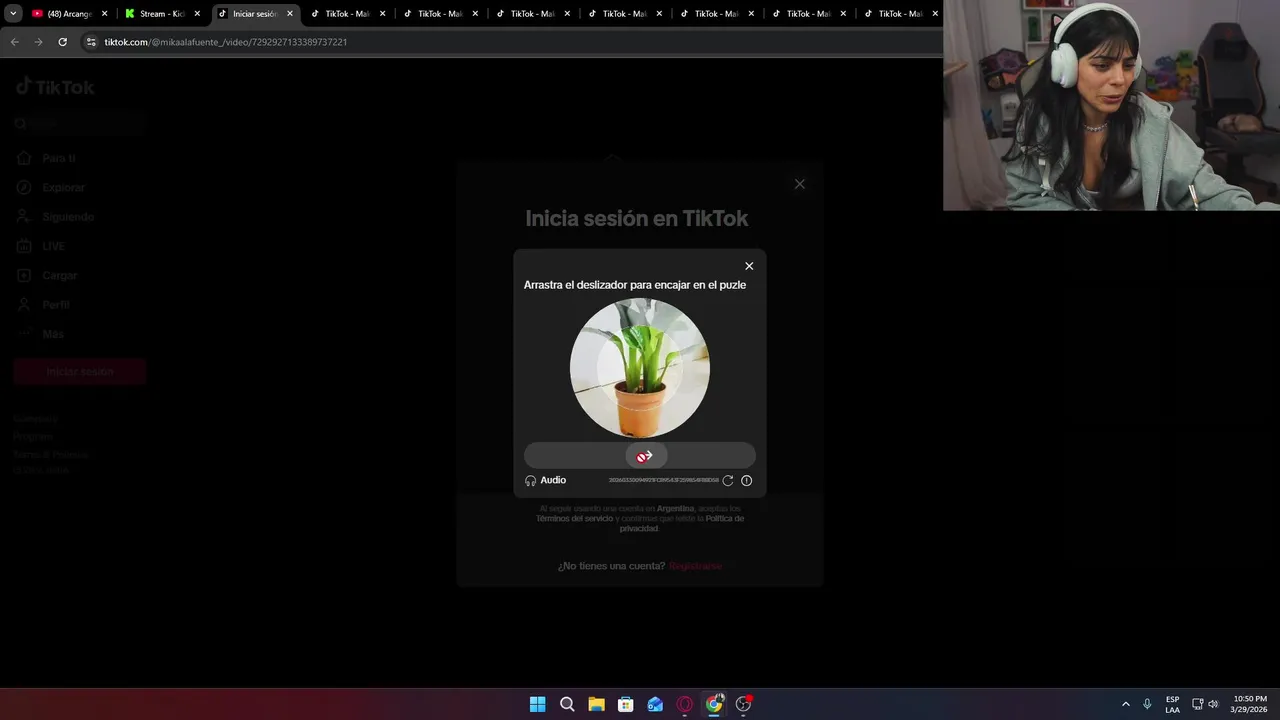Reload the TikTok page

62,42
